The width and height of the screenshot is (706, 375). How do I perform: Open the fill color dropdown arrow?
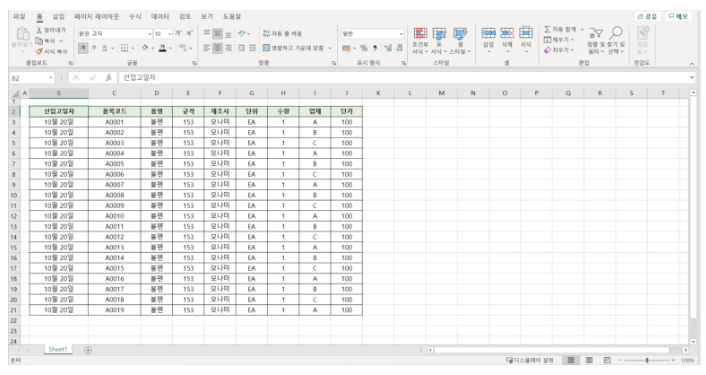pyautogui.click(x=153, y=48)
